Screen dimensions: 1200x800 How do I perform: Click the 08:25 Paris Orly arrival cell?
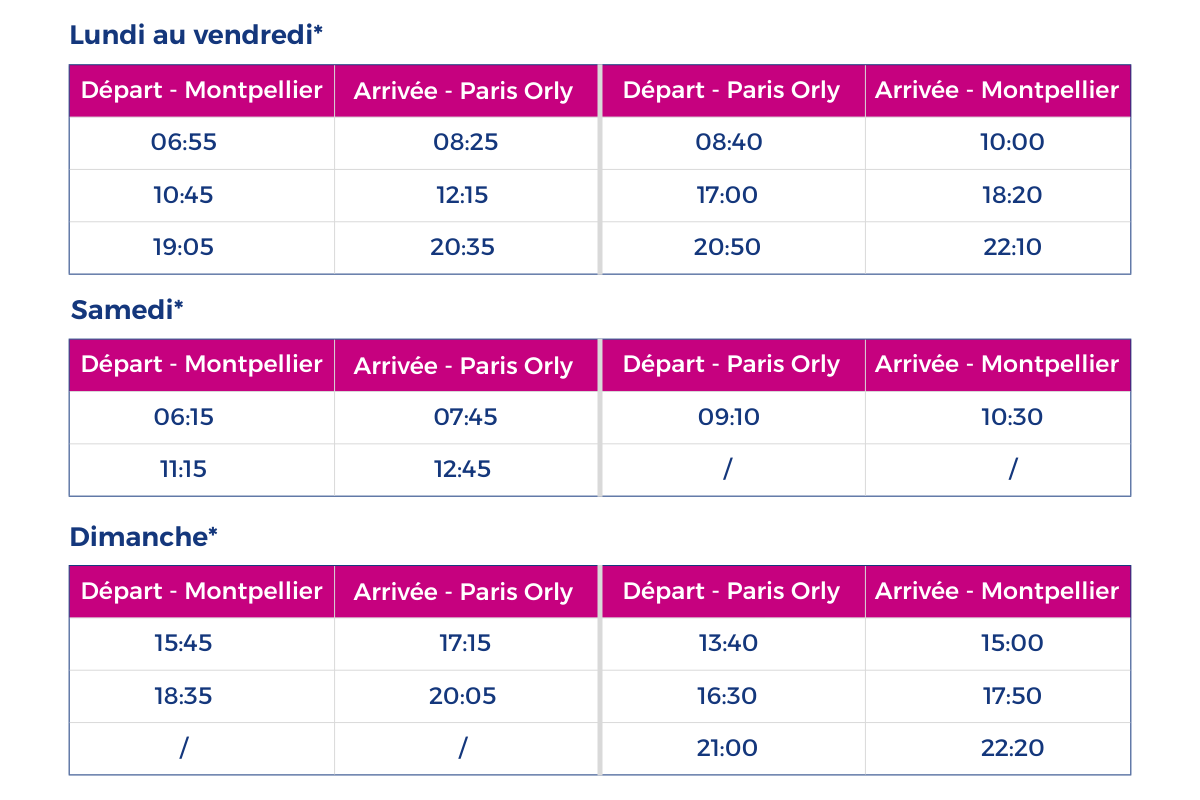pos(465,142)
